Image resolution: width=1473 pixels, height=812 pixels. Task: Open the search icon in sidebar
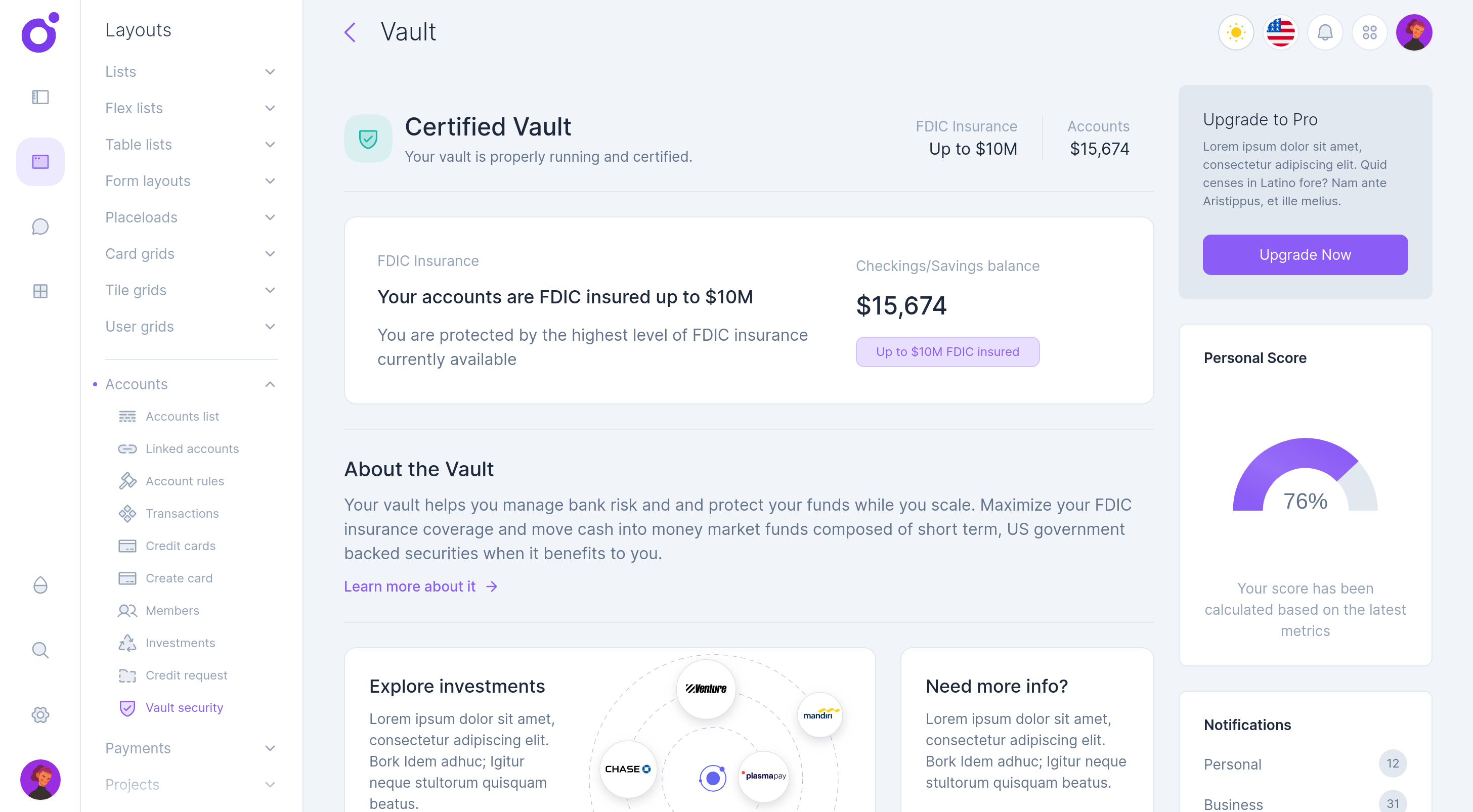(x=40, y=650)
